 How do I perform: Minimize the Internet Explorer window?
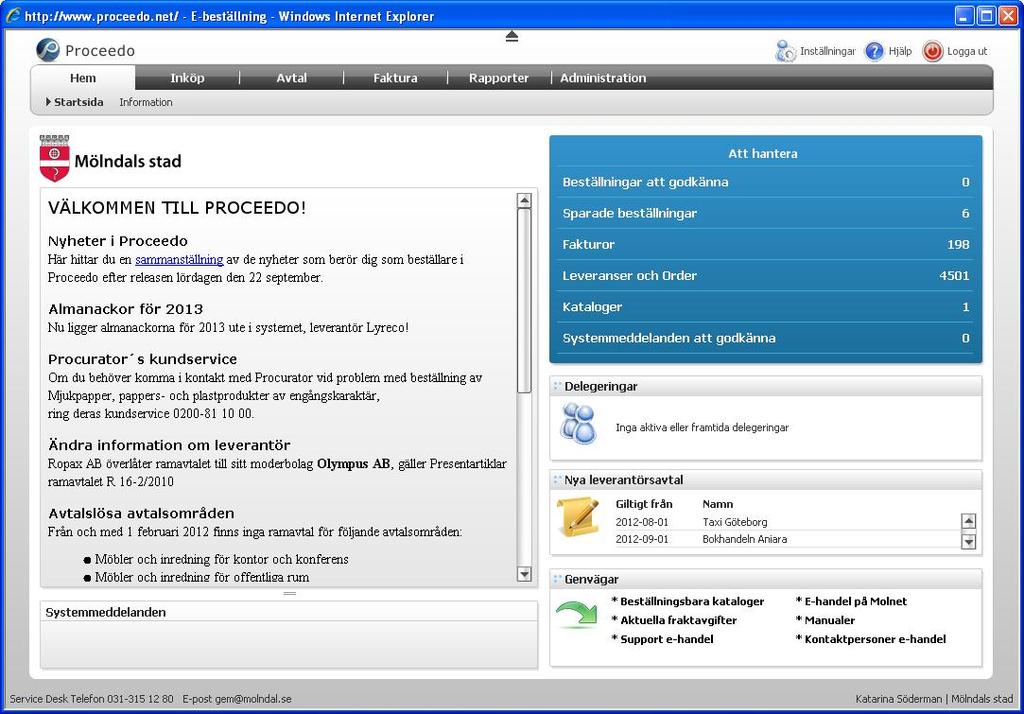[x=965, y=15]
